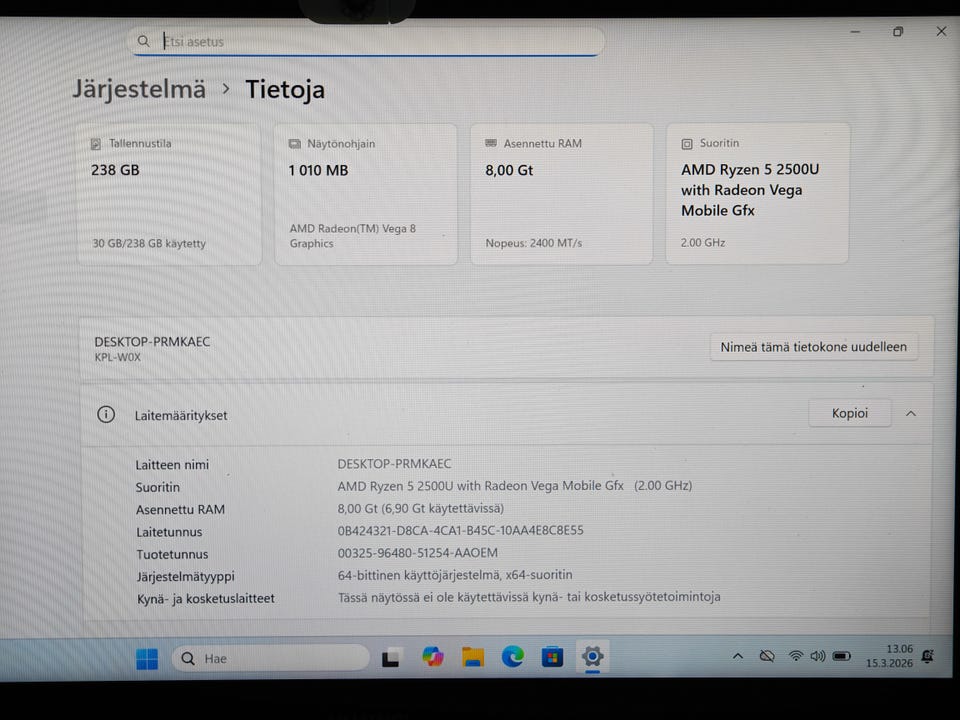Select the DESKTOP-PRMKAEC device name value
Viewport: 960px width, 720px height.
[394, 464]
